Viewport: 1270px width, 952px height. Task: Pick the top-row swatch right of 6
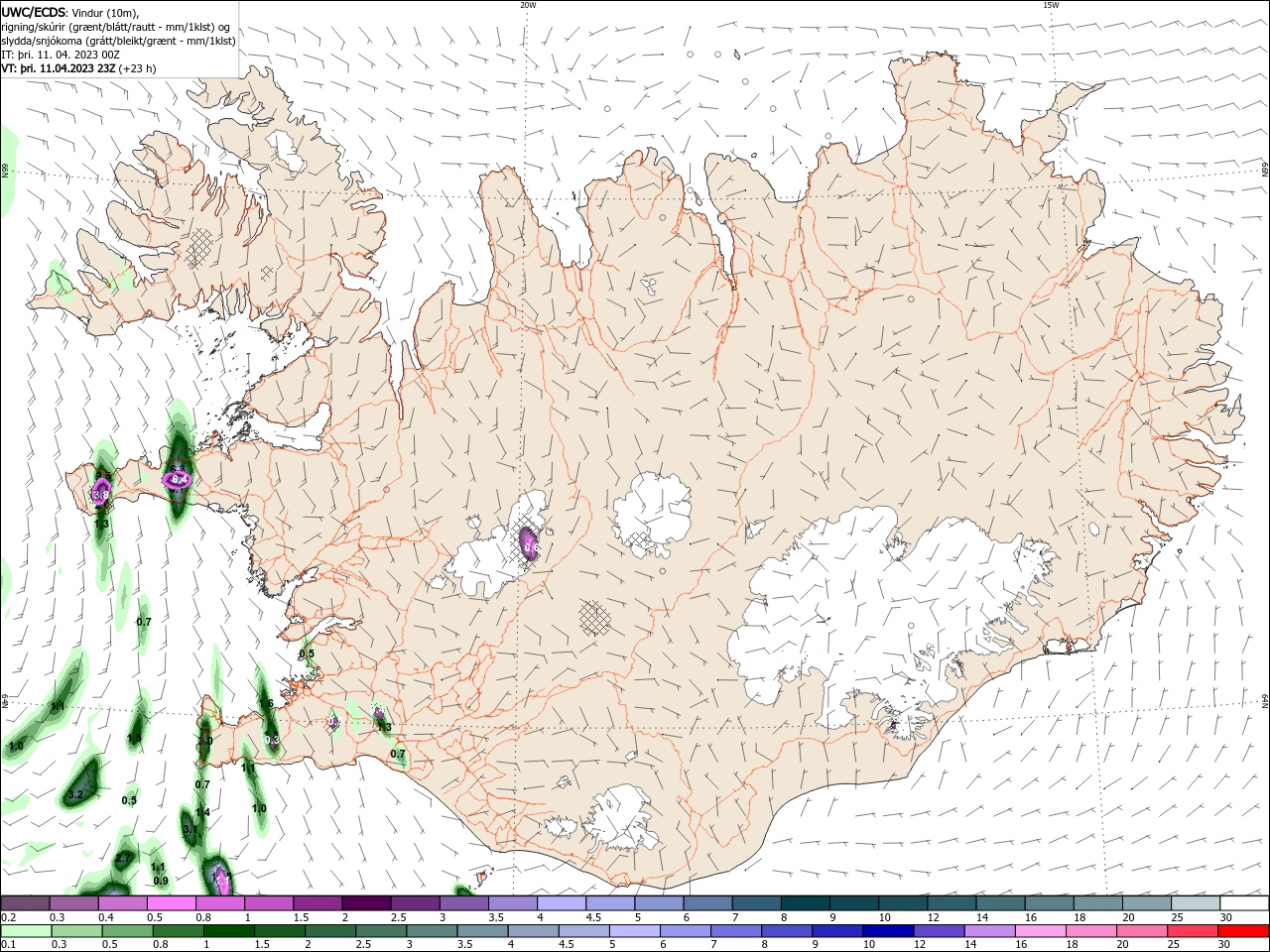[705, 902]
